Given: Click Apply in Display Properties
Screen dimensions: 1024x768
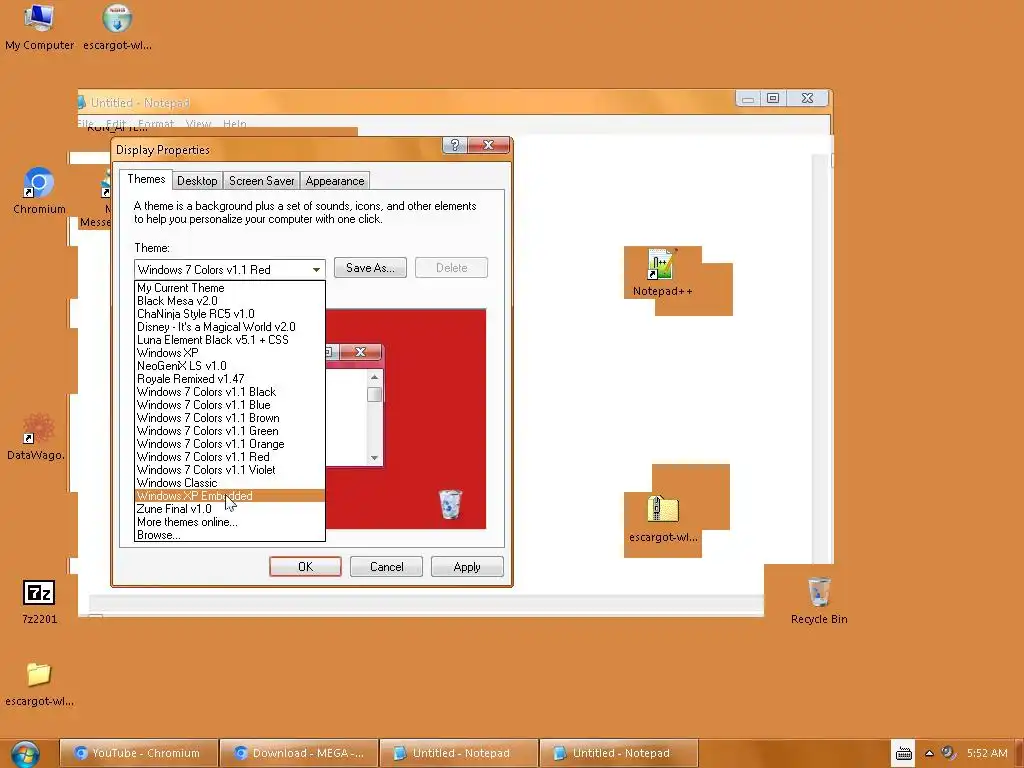Looking at the screenshot, I should pyautogui.click(x=467, y=567).
